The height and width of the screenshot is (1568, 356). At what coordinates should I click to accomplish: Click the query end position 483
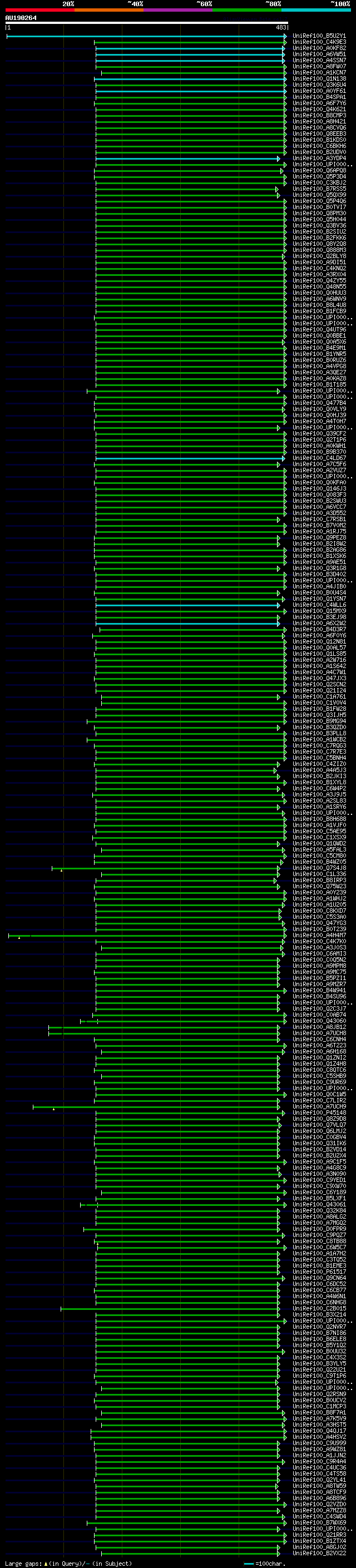[281, 27]
